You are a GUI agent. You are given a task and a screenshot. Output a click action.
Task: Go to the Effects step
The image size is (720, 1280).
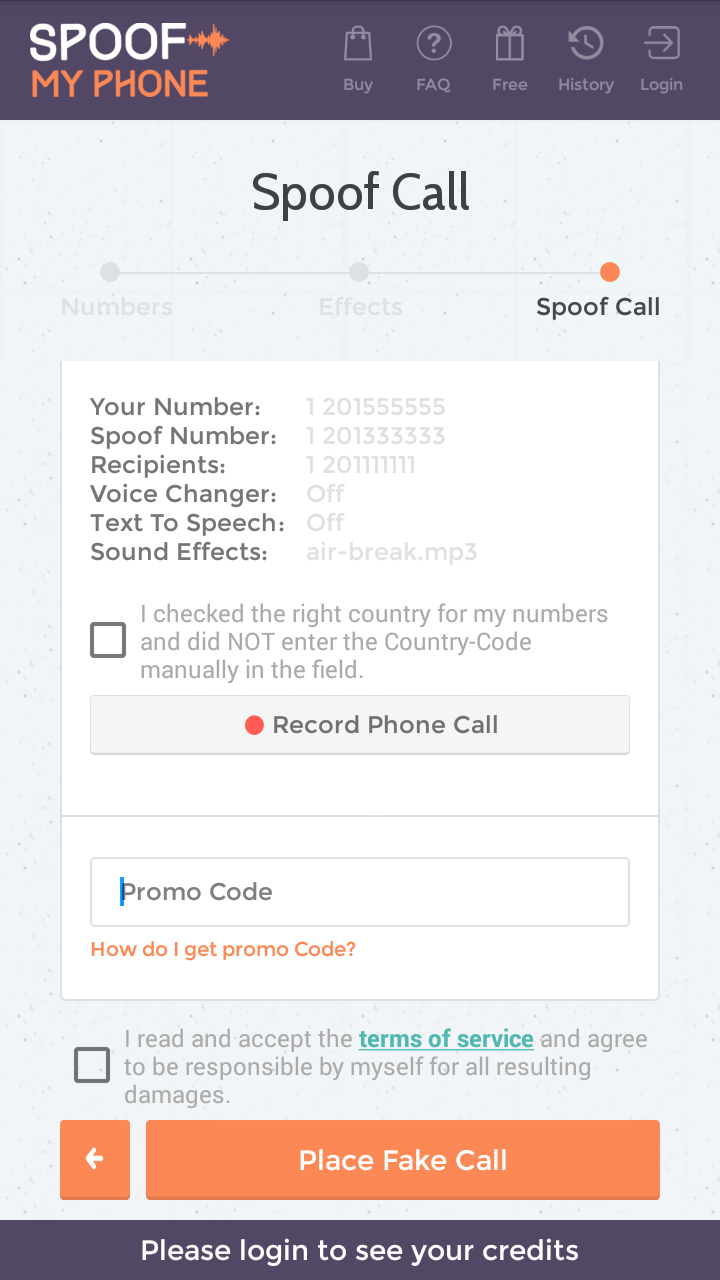(360, 307)
